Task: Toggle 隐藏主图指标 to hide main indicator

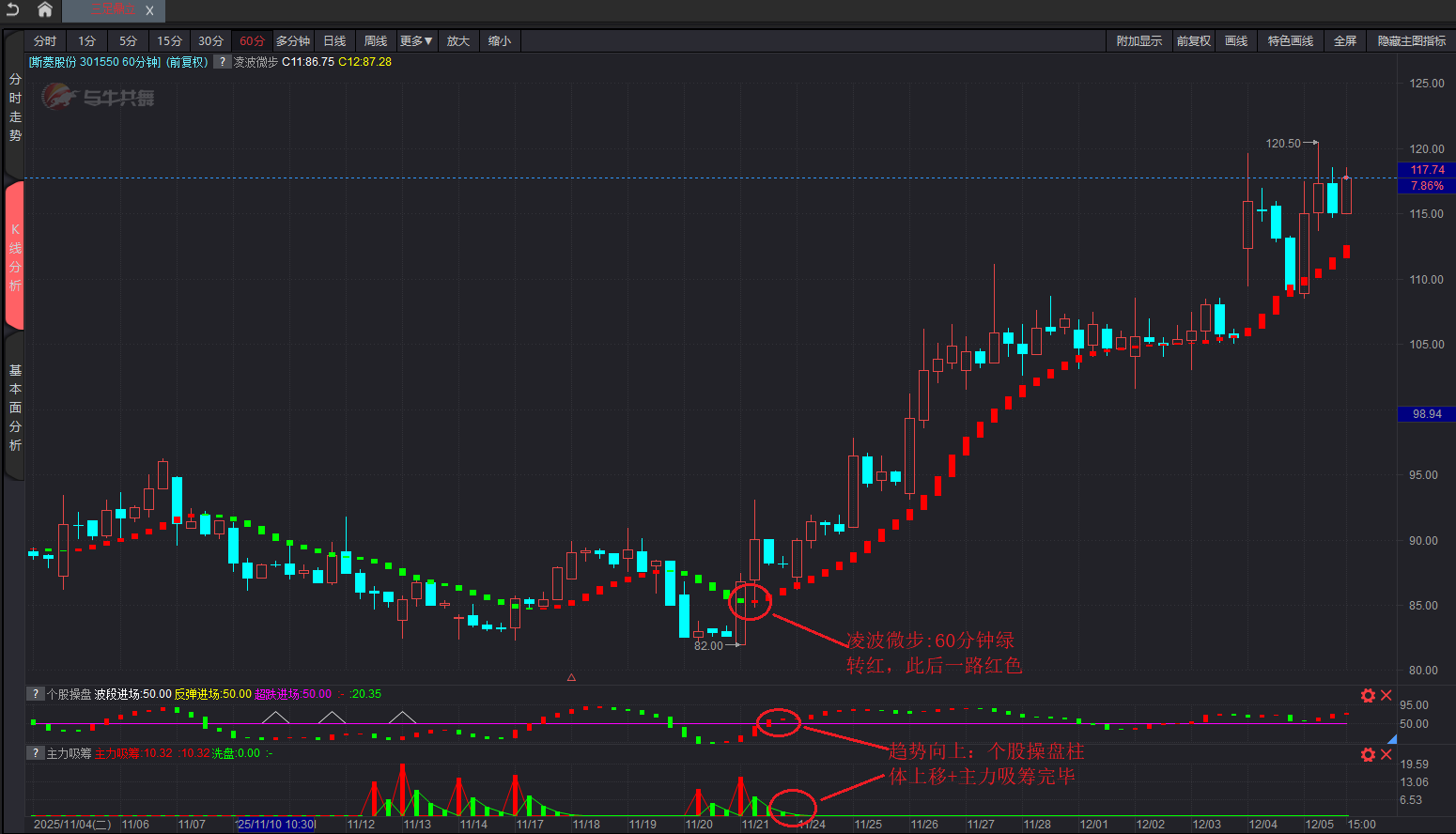Action: pyautogui.click(x=1411, y=41)
